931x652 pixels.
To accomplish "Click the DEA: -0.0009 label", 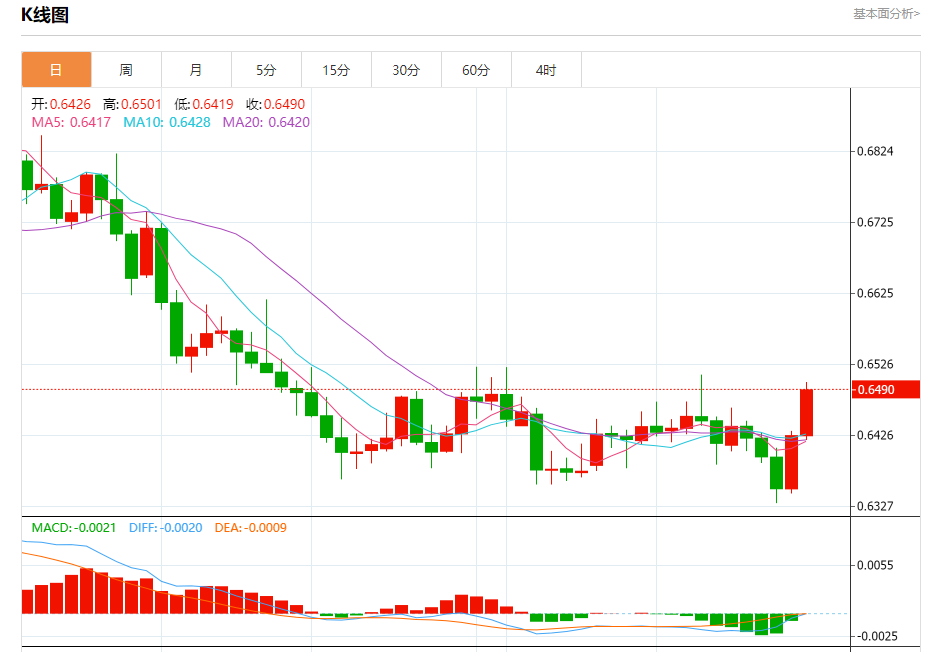I will (251, 528).
